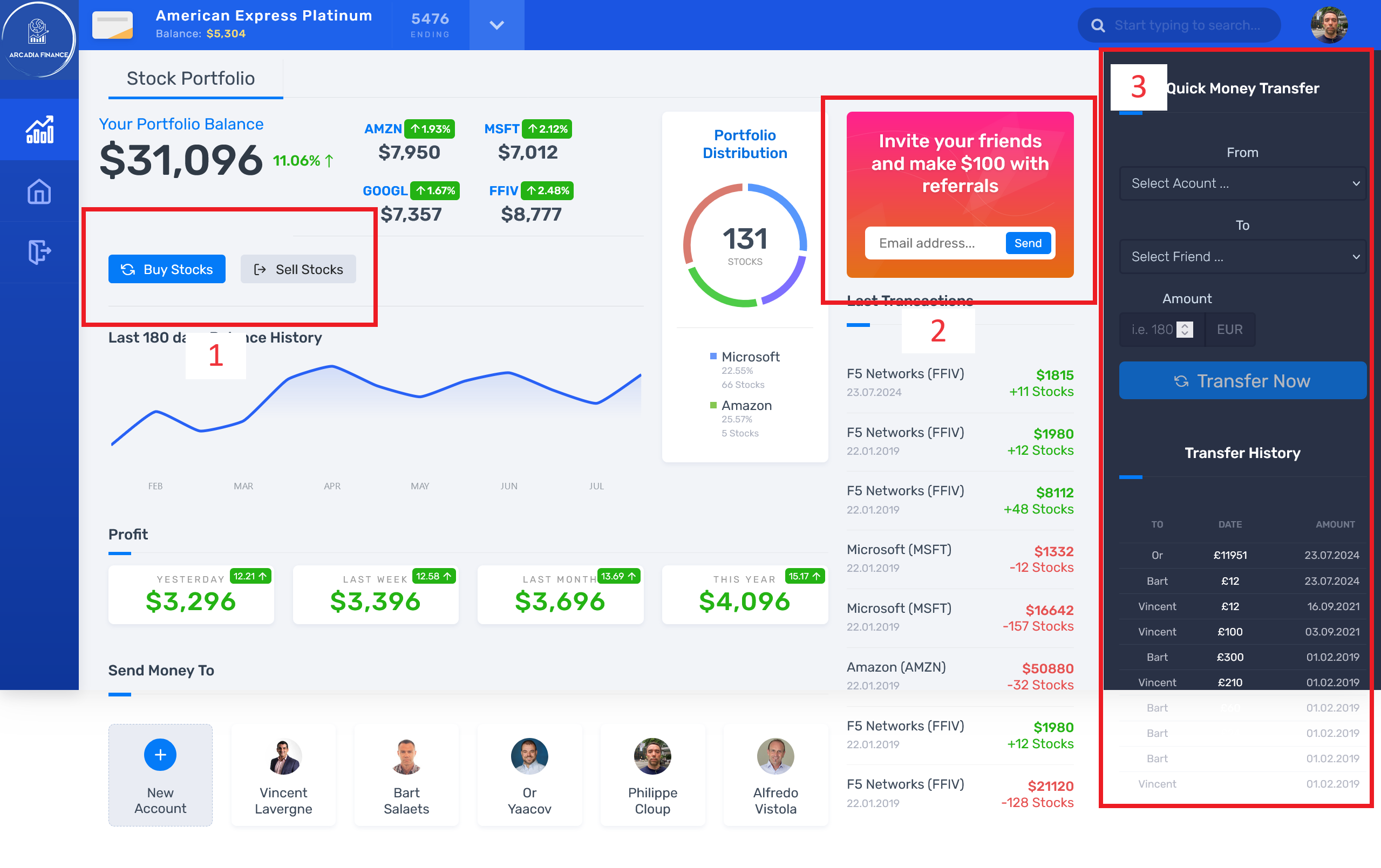Screen dimensions: 1381x868
Task: Click the $16642 Microsoft transaction
Action: tap(960, 618)
